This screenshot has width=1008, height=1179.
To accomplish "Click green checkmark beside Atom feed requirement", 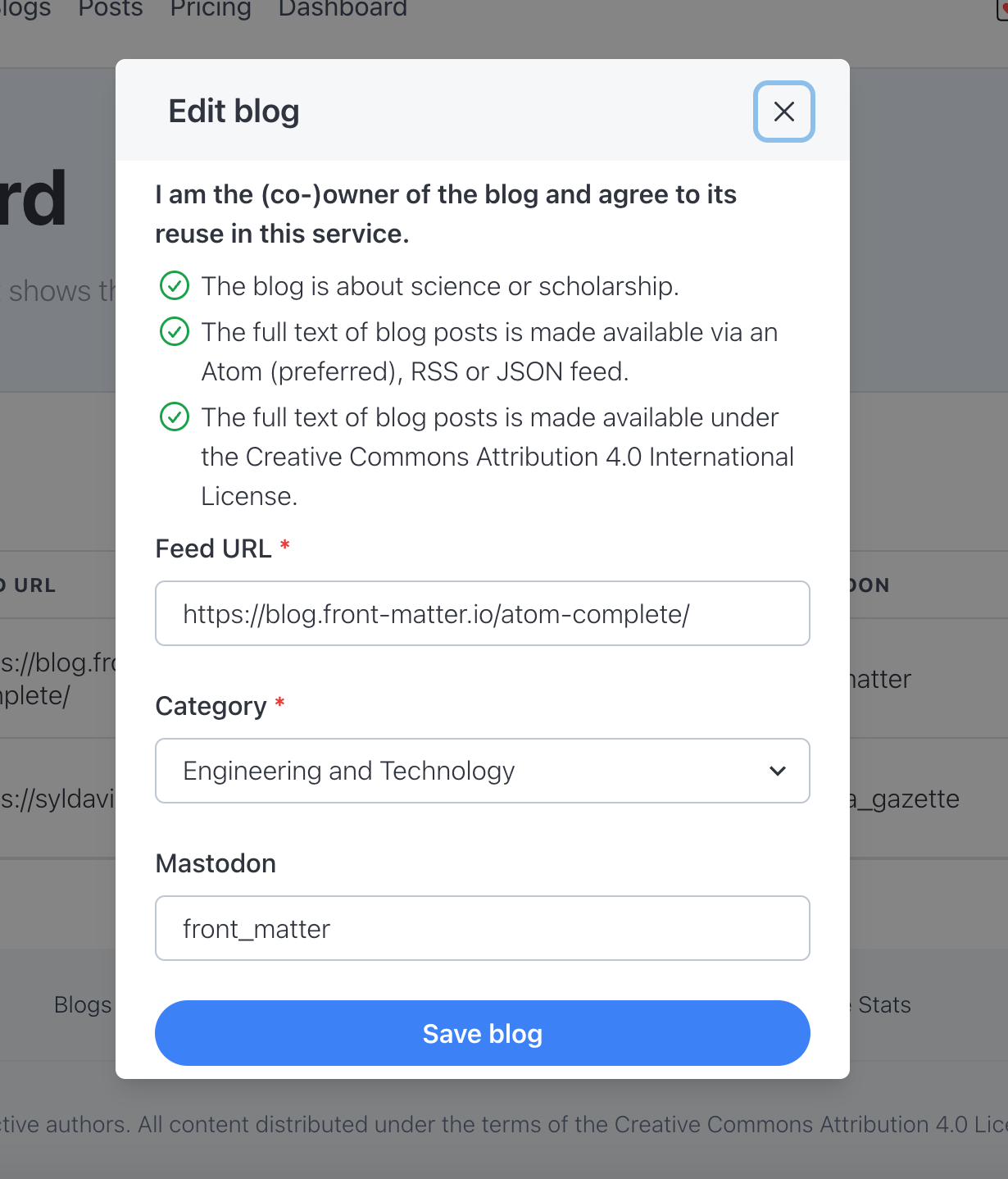I will [174, 332].
